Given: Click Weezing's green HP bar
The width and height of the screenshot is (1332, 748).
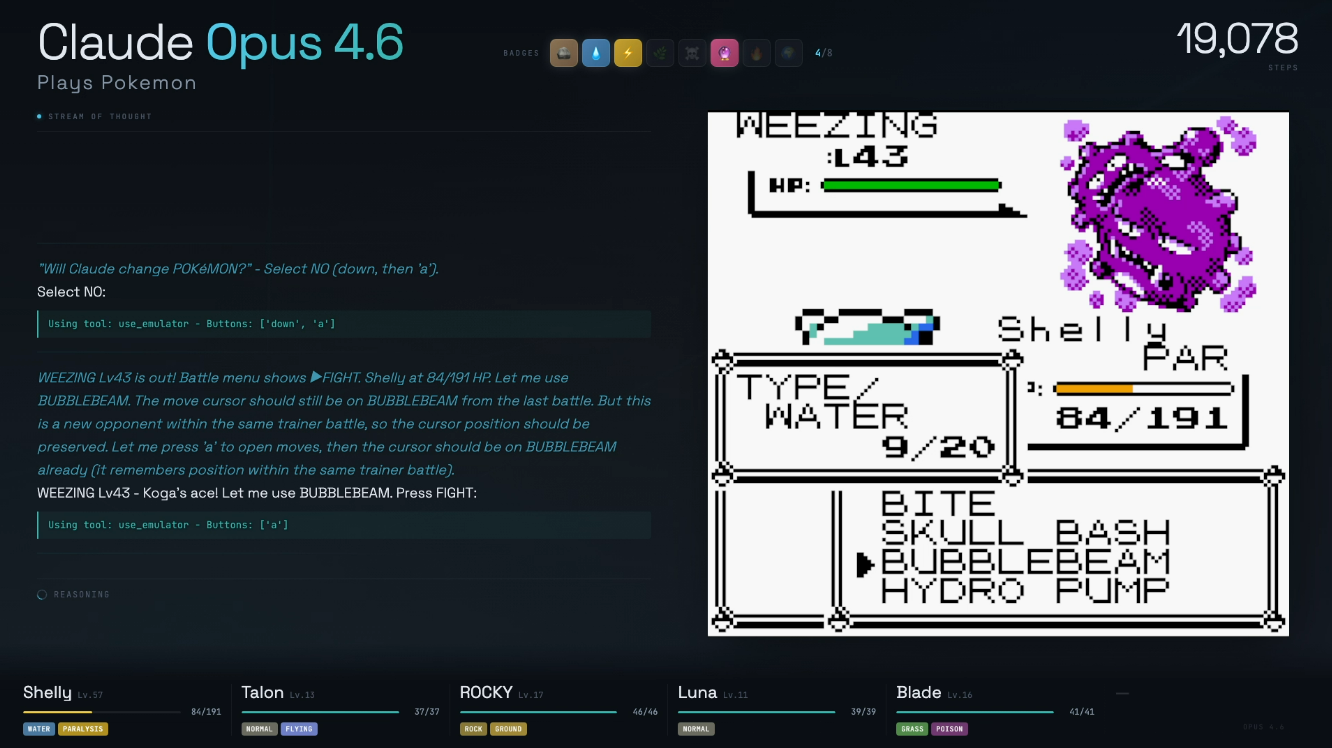Looking at the screenshot, I should pyautogui.click(x=911, y=185).
